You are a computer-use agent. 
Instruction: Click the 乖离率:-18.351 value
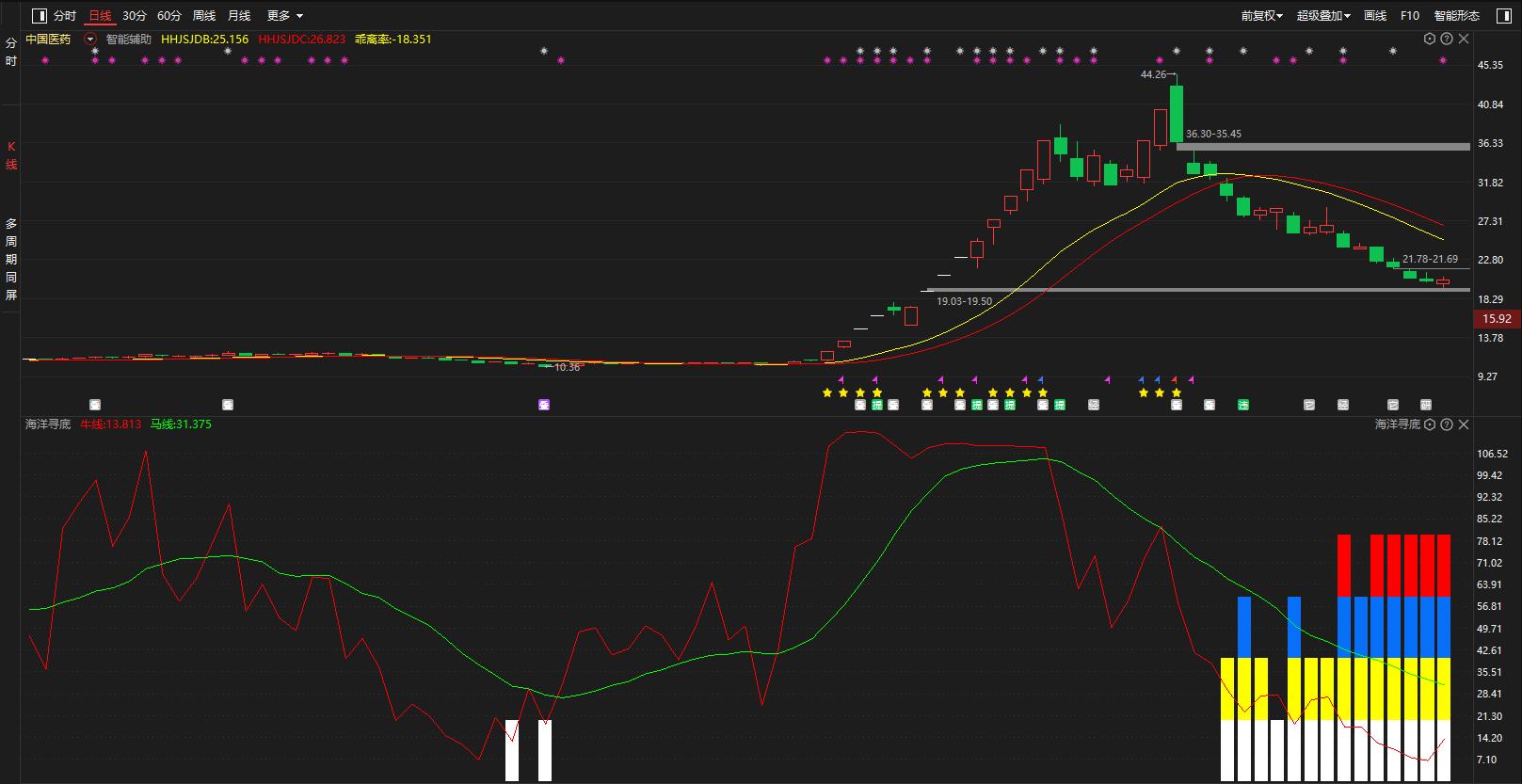point(393,40)
